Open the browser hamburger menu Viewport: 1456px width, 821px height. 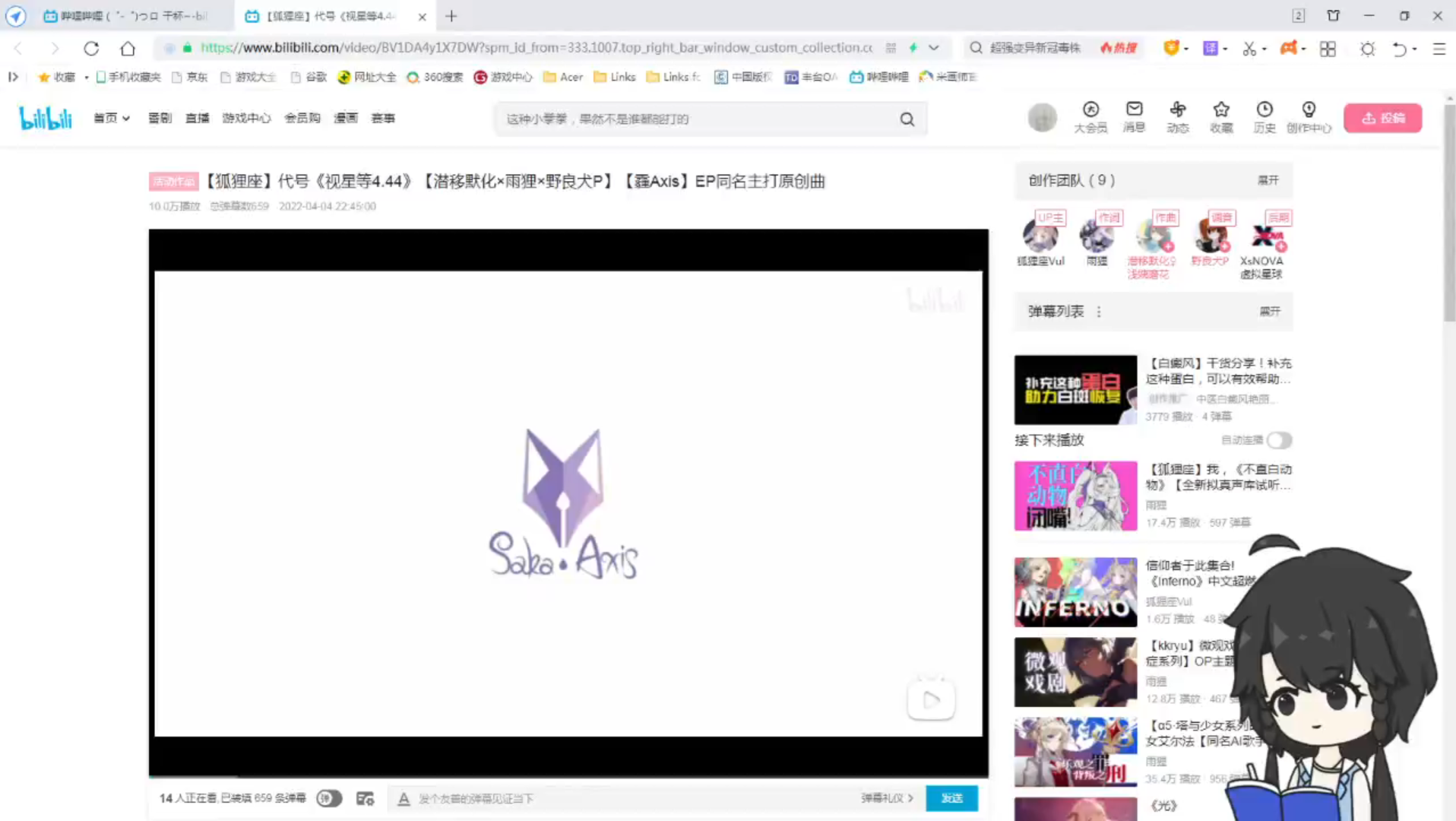1439,48
